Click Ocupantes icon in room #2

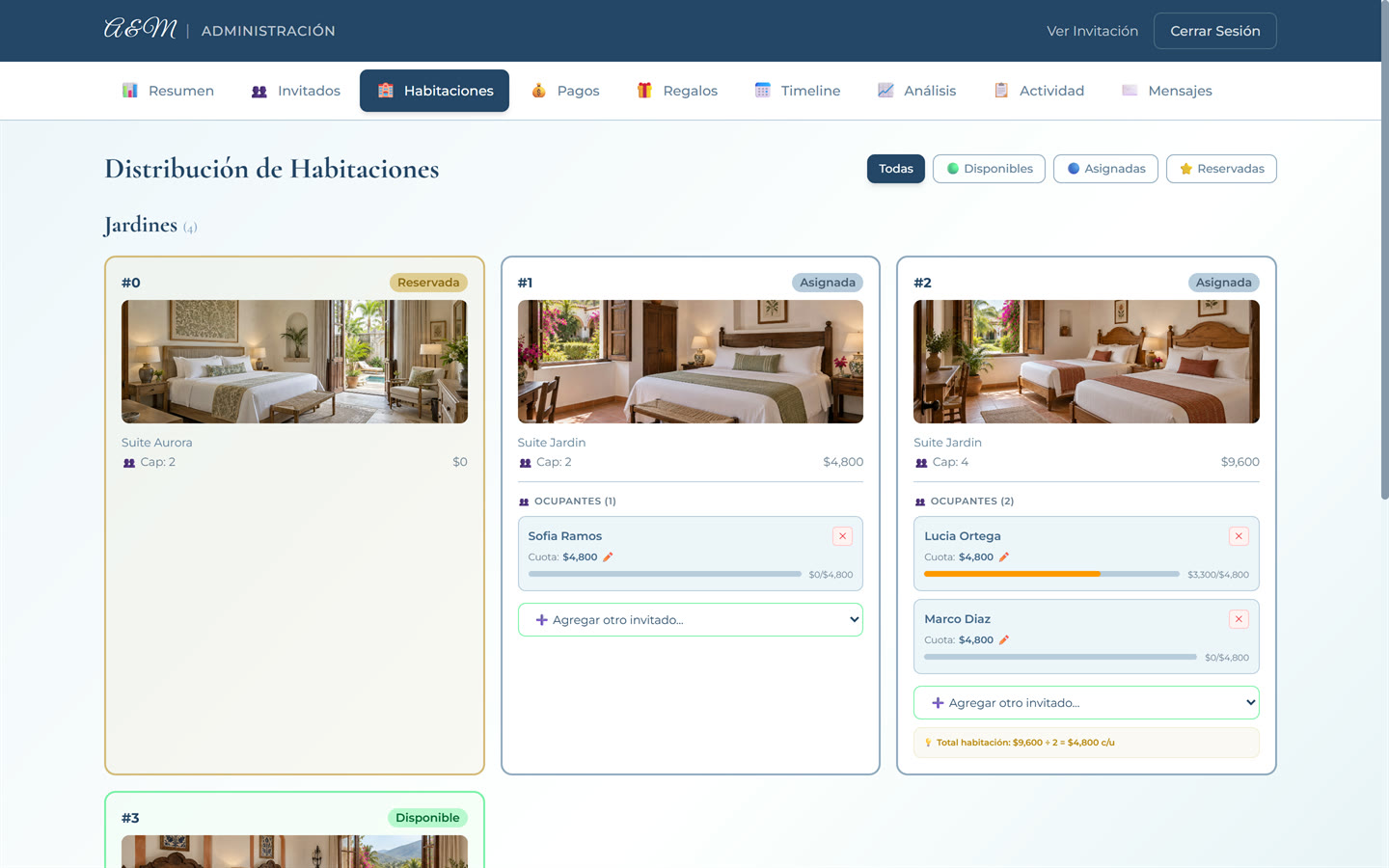click(920, 502)
